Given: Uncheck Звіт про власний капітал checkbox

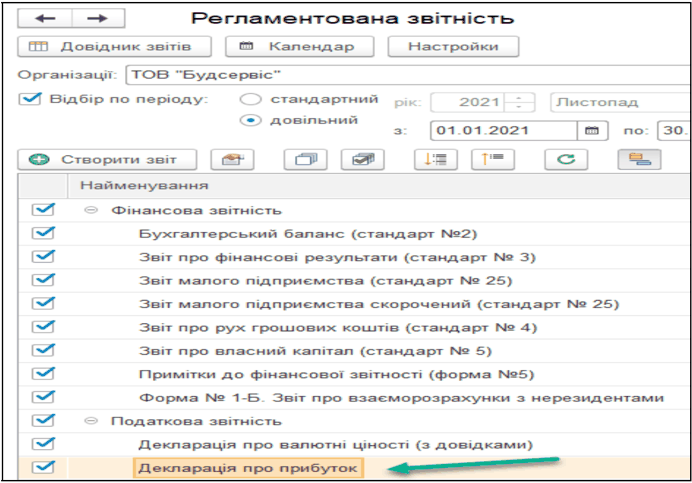Looking at the screenshot, I should [43, 350].
